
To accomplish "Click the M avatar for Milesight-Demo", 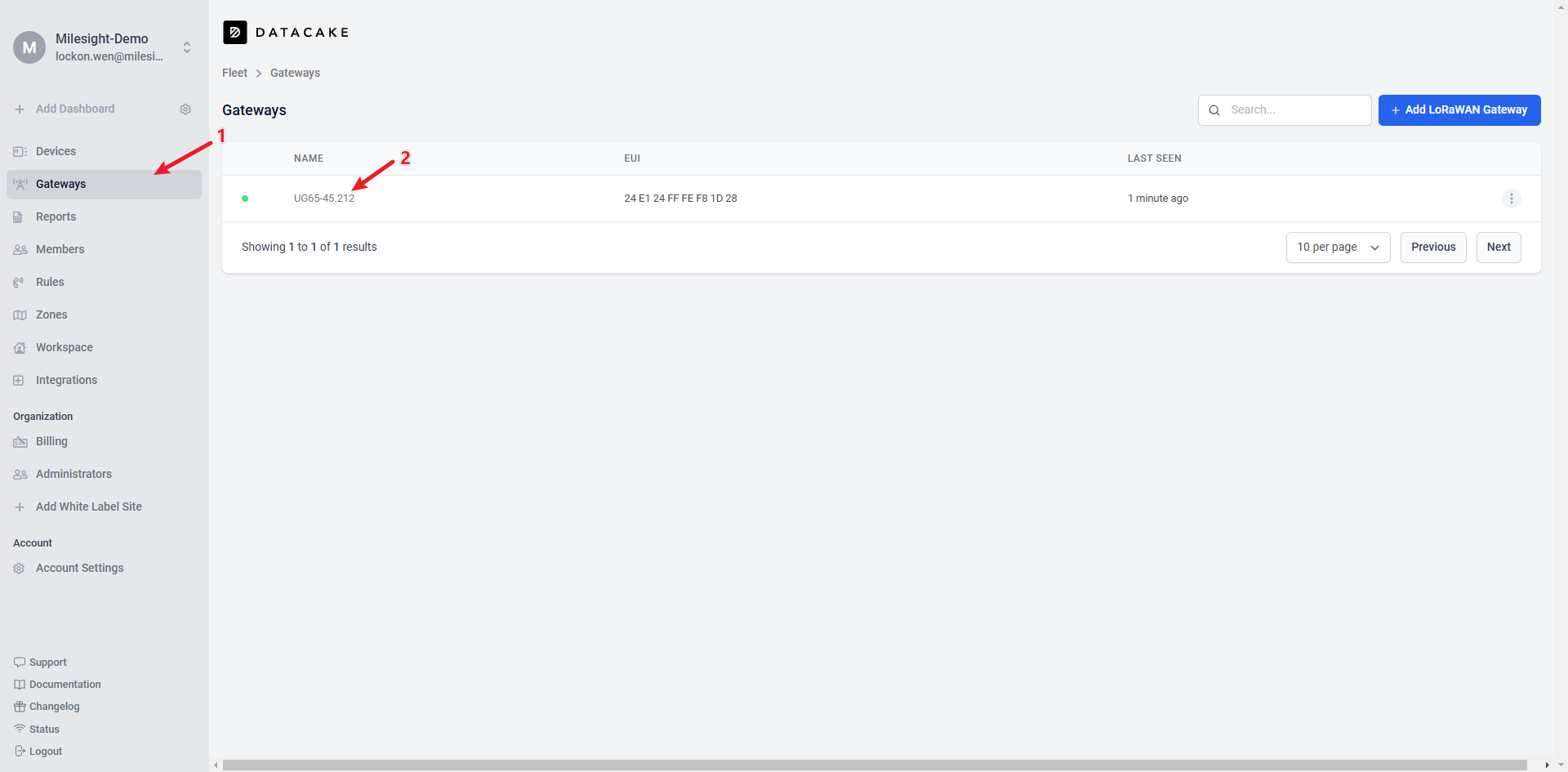I will click(29, 47).
